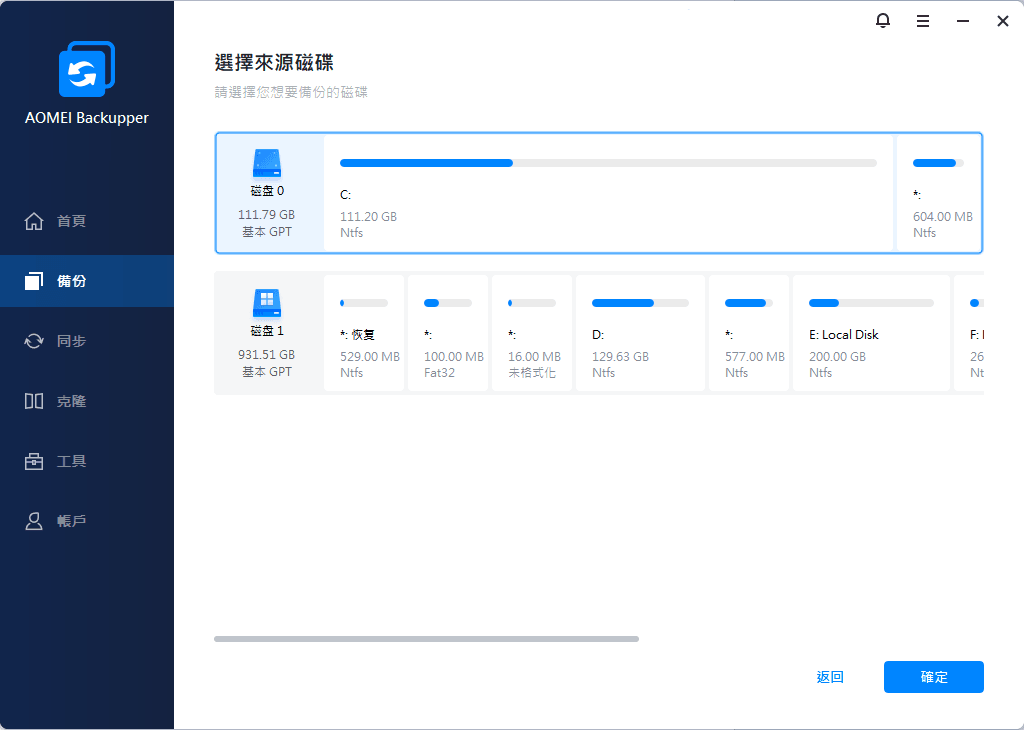Click the Clone sidebar icon
The width and height of the screenshot is (1024, 730).
point(34,401)
